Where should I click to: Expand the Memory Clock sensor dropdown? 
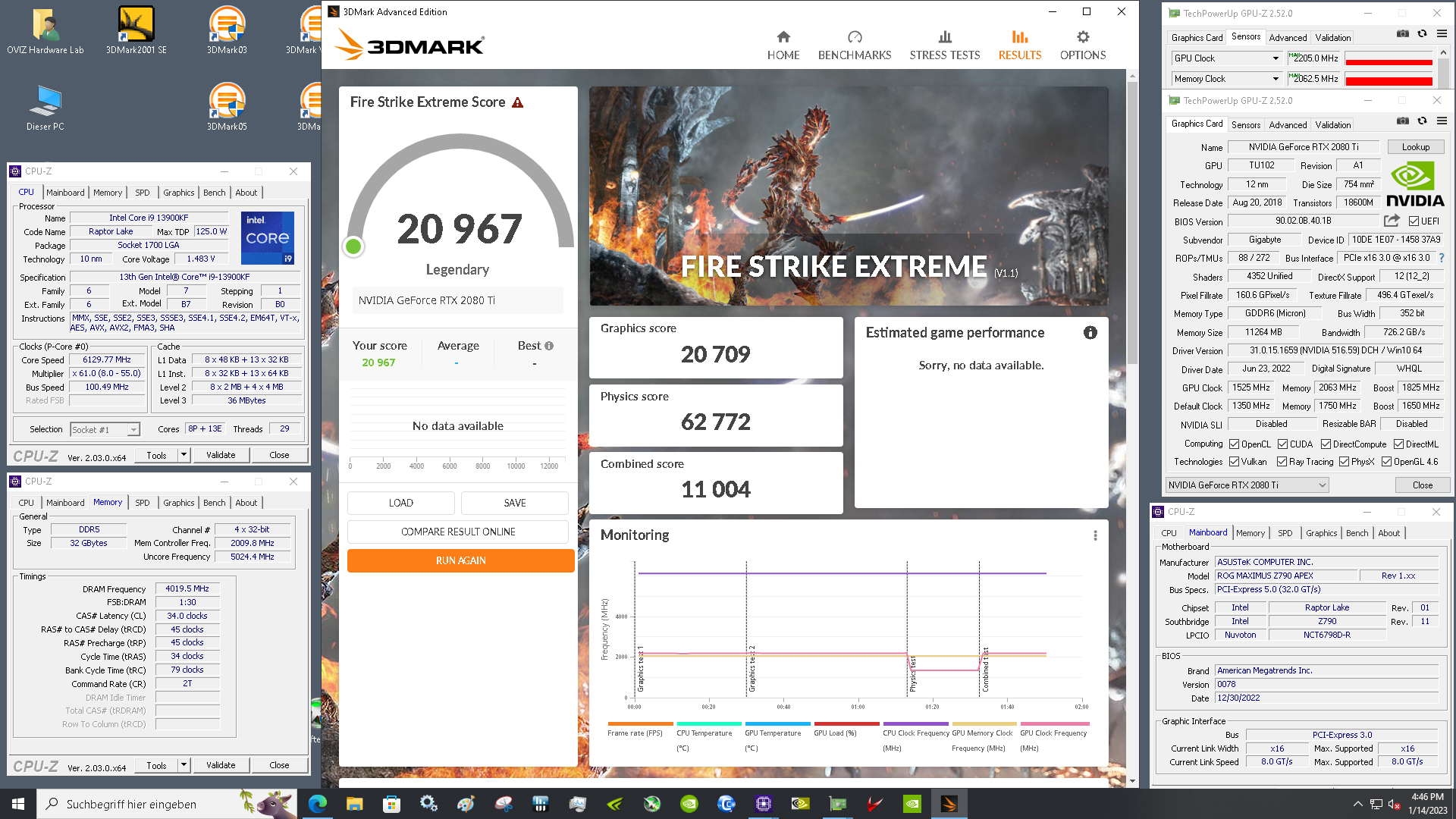1276,79
